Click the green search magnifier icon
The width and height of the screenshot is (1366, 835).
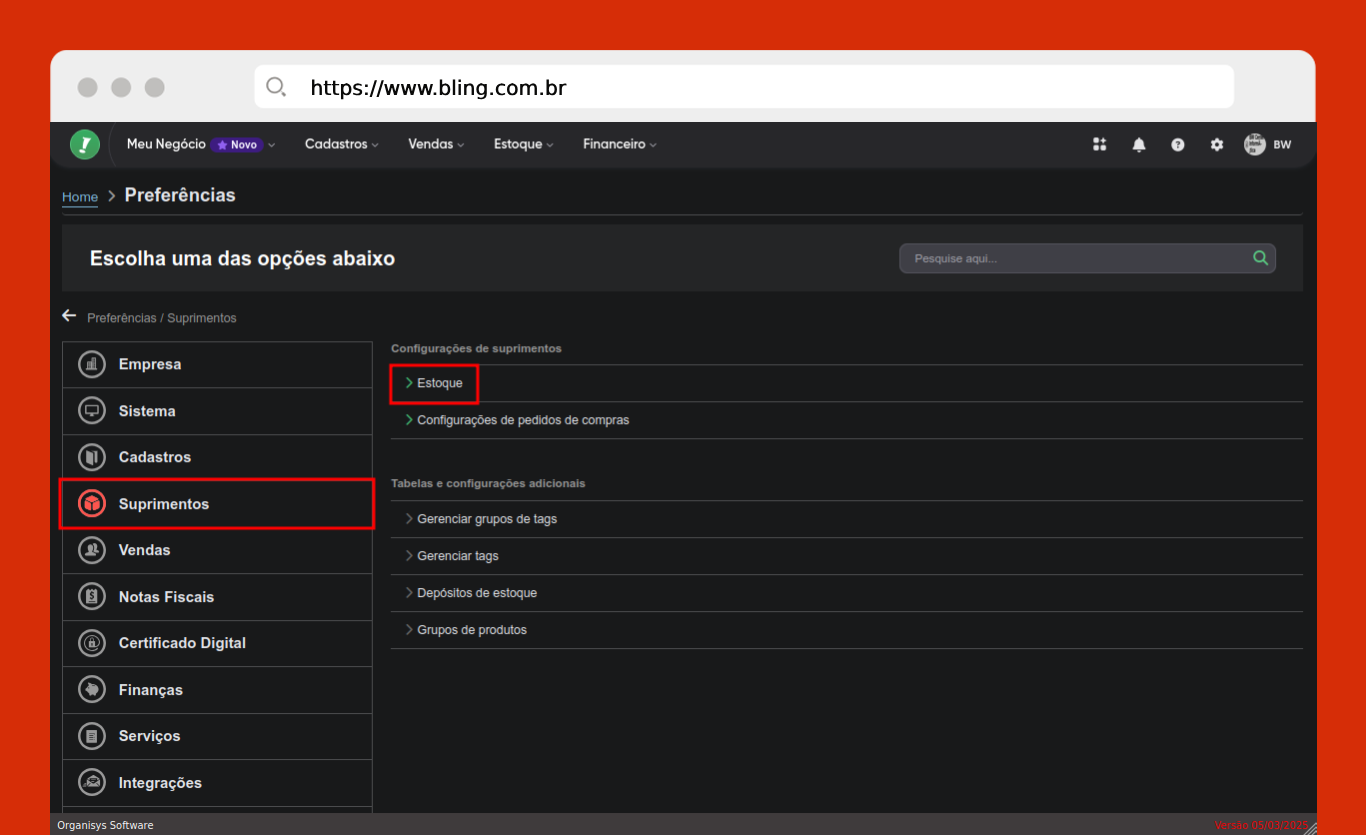coord(1260,258)
